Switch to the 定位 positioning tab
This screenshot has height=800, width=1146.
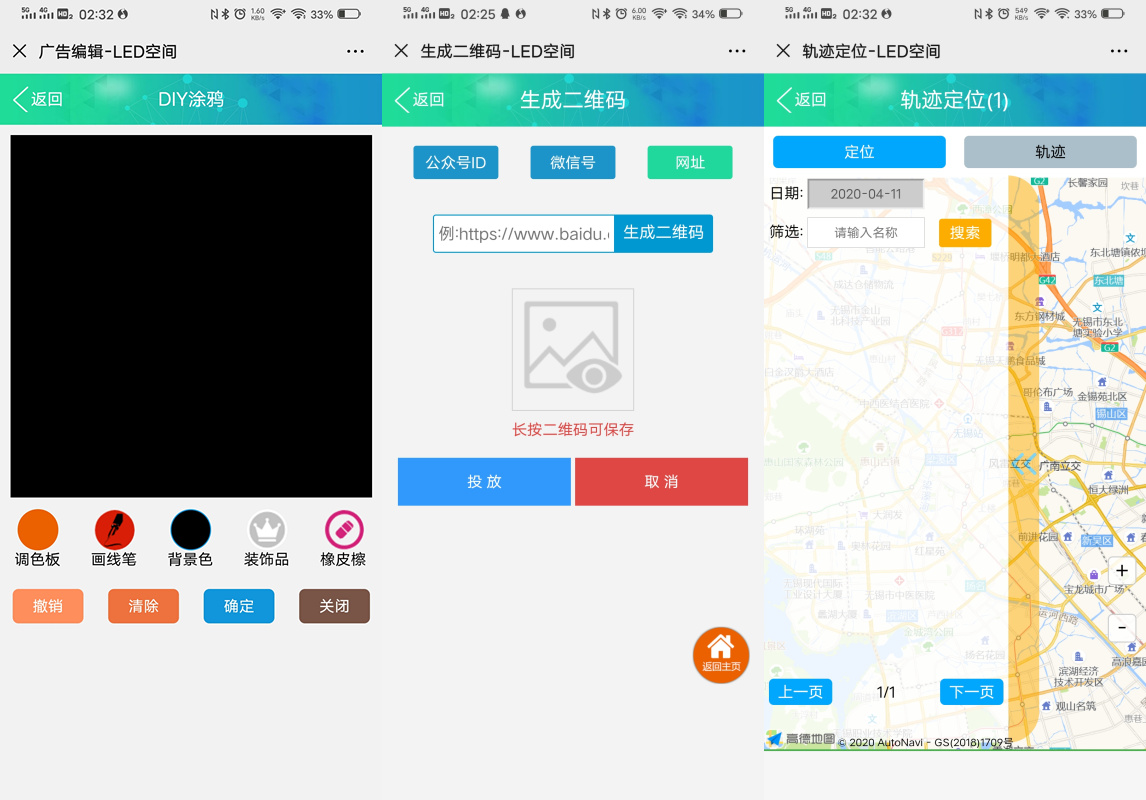(x=858, y=151)
